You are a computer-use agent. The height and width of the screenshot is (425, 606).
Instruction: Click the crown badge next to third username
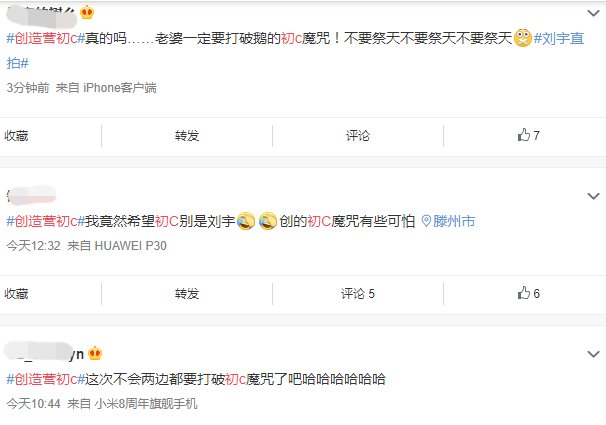[95, 353]
